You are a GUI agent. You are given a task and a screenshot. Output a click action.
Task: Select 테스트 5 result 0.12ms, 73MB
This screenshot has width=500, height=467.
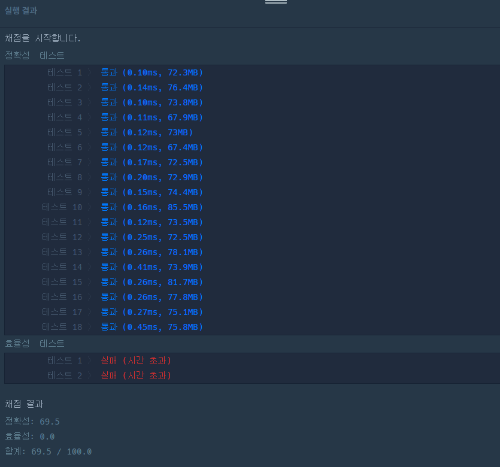[147, 132]
